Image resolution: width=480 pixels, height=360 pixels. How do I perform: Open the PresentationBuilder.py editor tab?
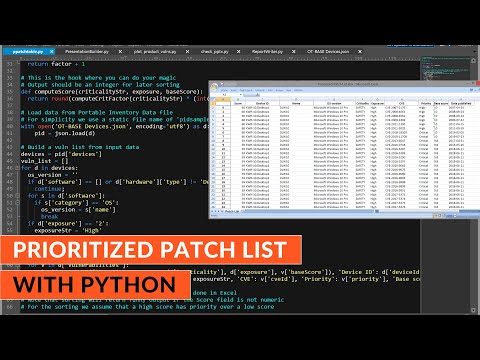pyautogui.click(x=87, y=52)
